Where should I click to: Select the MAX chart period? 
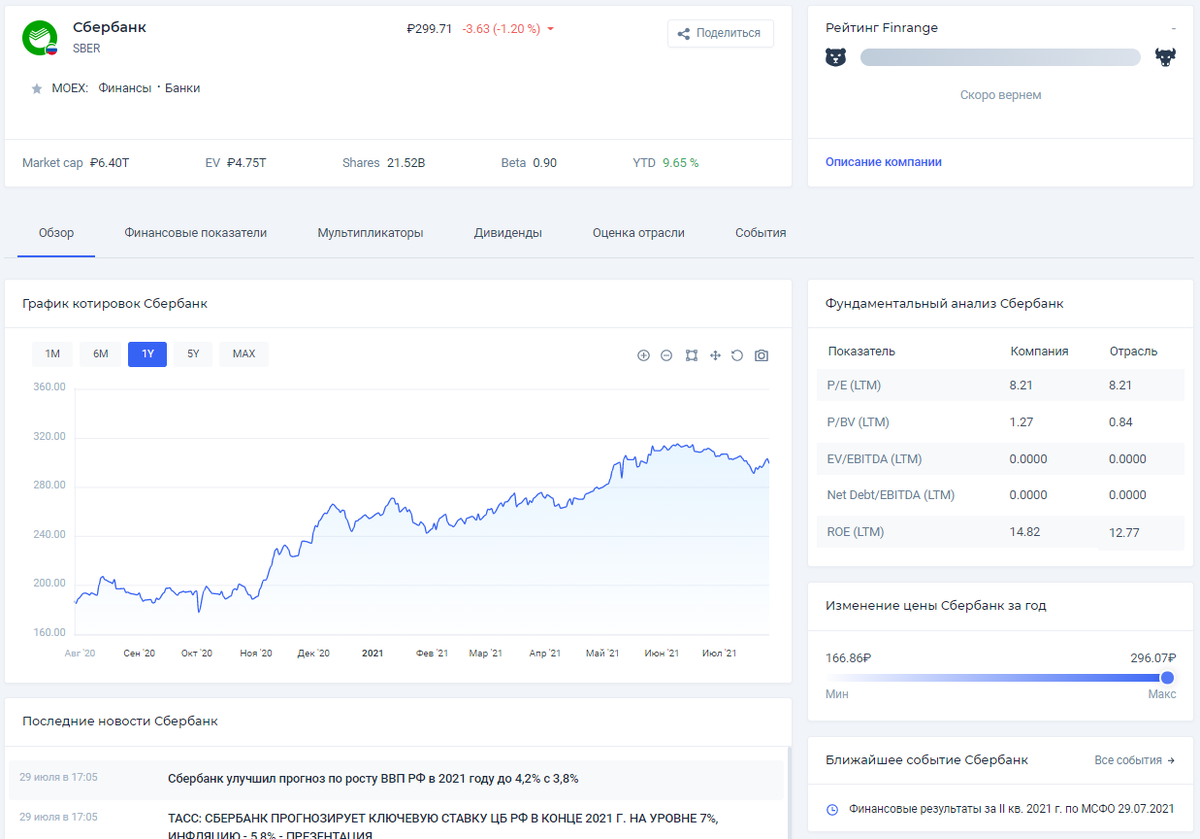coord(244,354)
